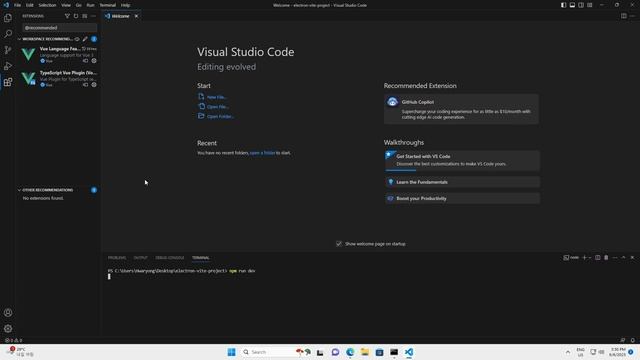Image resolution: width=640 pixels, height=360 pixels.
Task: Click the TypeScript Vue Plugin extension logo
Action: [29, 78]
